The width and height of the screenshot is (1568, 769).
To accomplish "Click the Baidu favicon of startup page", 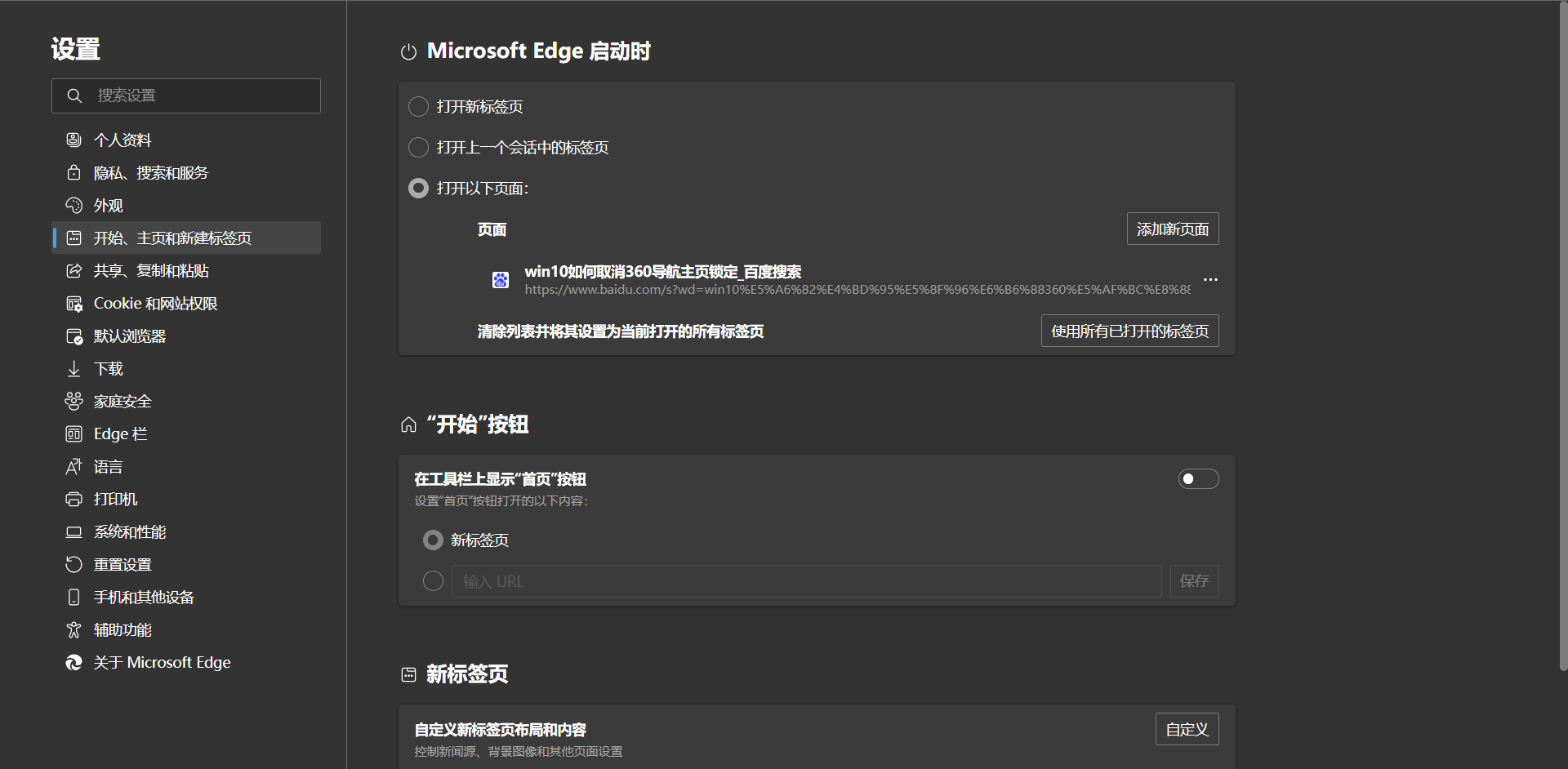I will tap(501, 280).
